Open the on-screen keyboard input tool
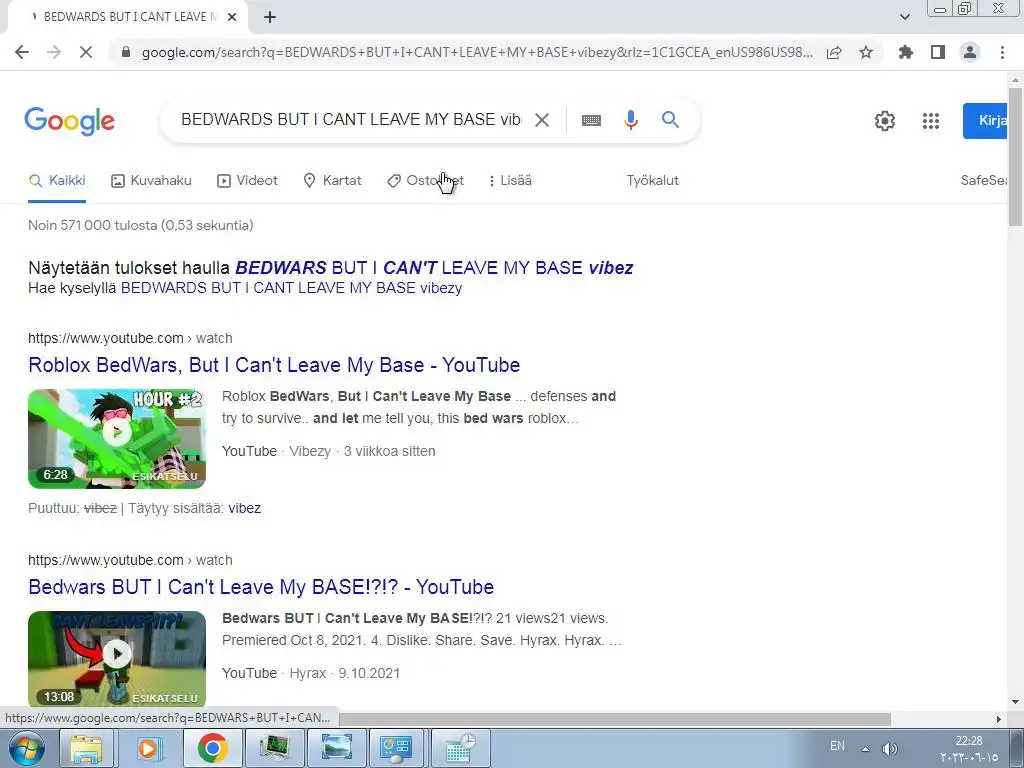The width and height of the screenshot is (1024, 768). 591,120
